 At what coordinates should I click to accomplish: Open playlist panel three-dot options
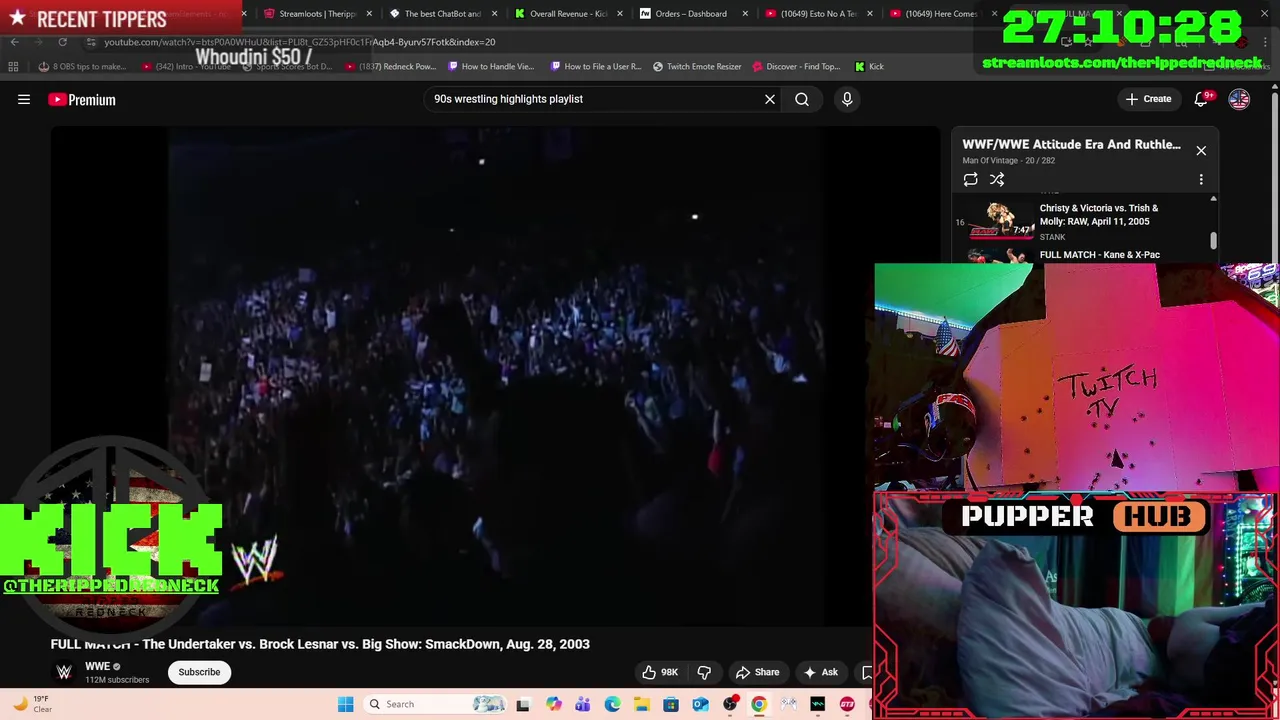click(x=1201, y=179)
